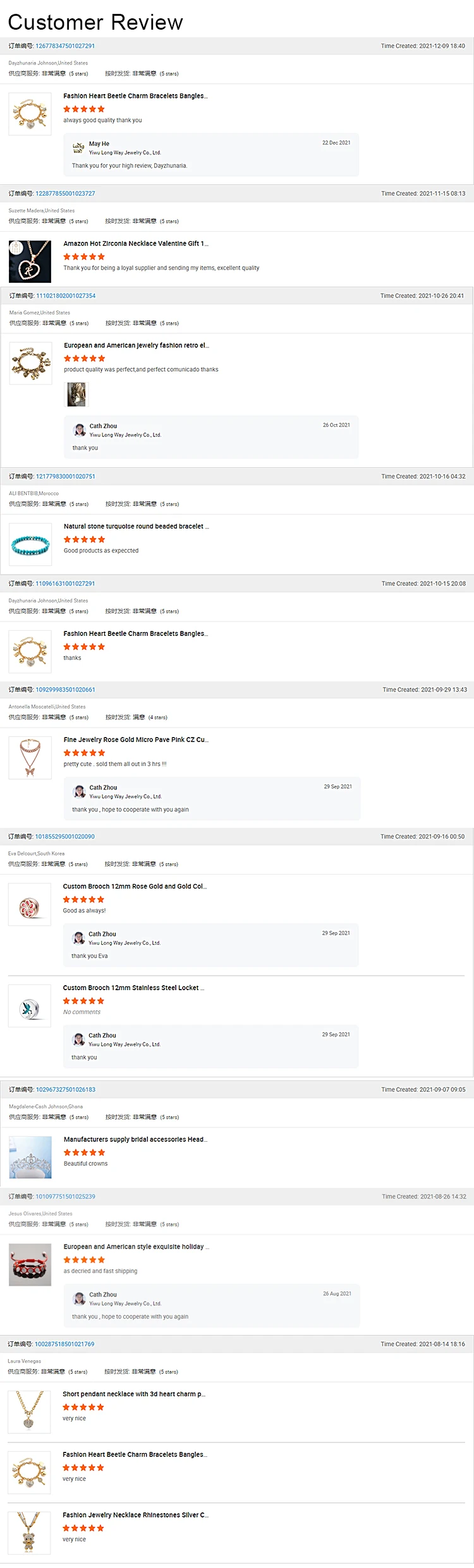Open the Short pendant necklace 3d heart title
Viewport: 474px width, 1568px height.
pyautogui.click(x=134, y=1394)
